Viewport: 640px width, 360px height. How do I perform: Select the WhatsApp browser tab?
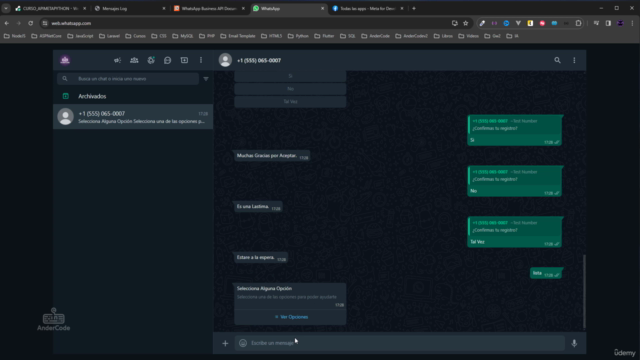click(288, 8)
